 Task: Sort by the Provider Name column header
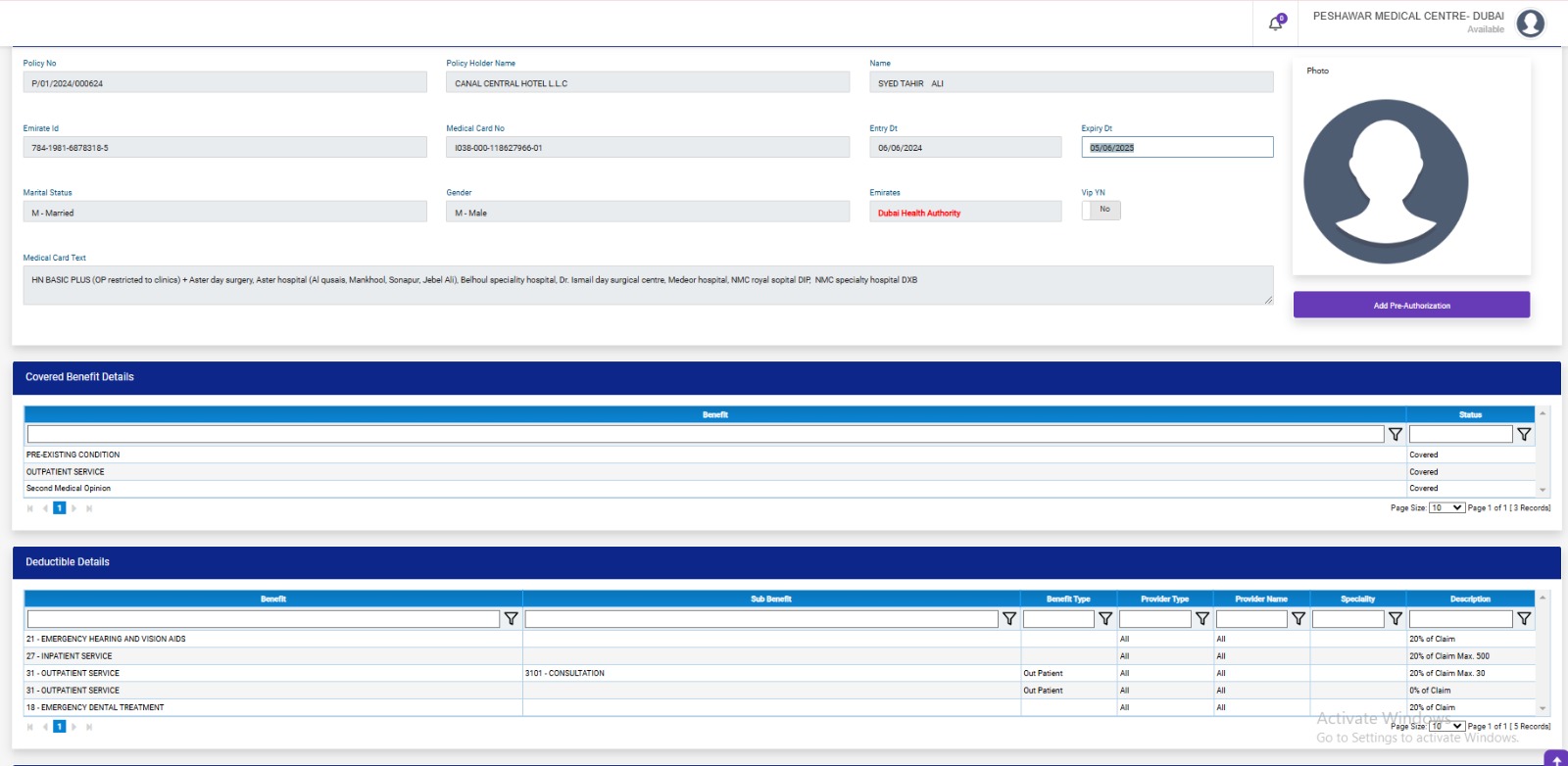click(1260, 598)
